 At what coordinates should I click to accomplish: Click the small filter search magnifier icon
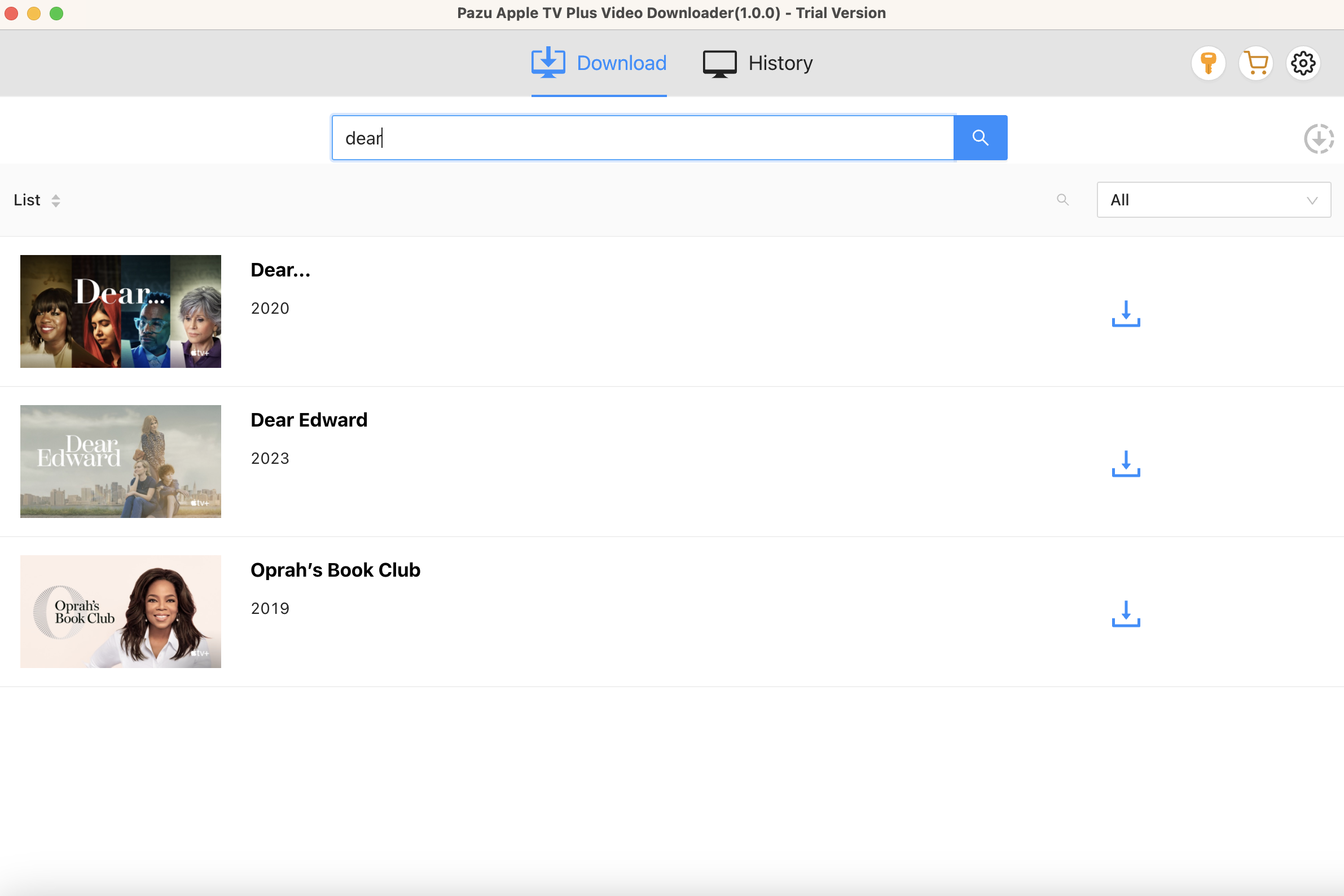(1062, 200)
